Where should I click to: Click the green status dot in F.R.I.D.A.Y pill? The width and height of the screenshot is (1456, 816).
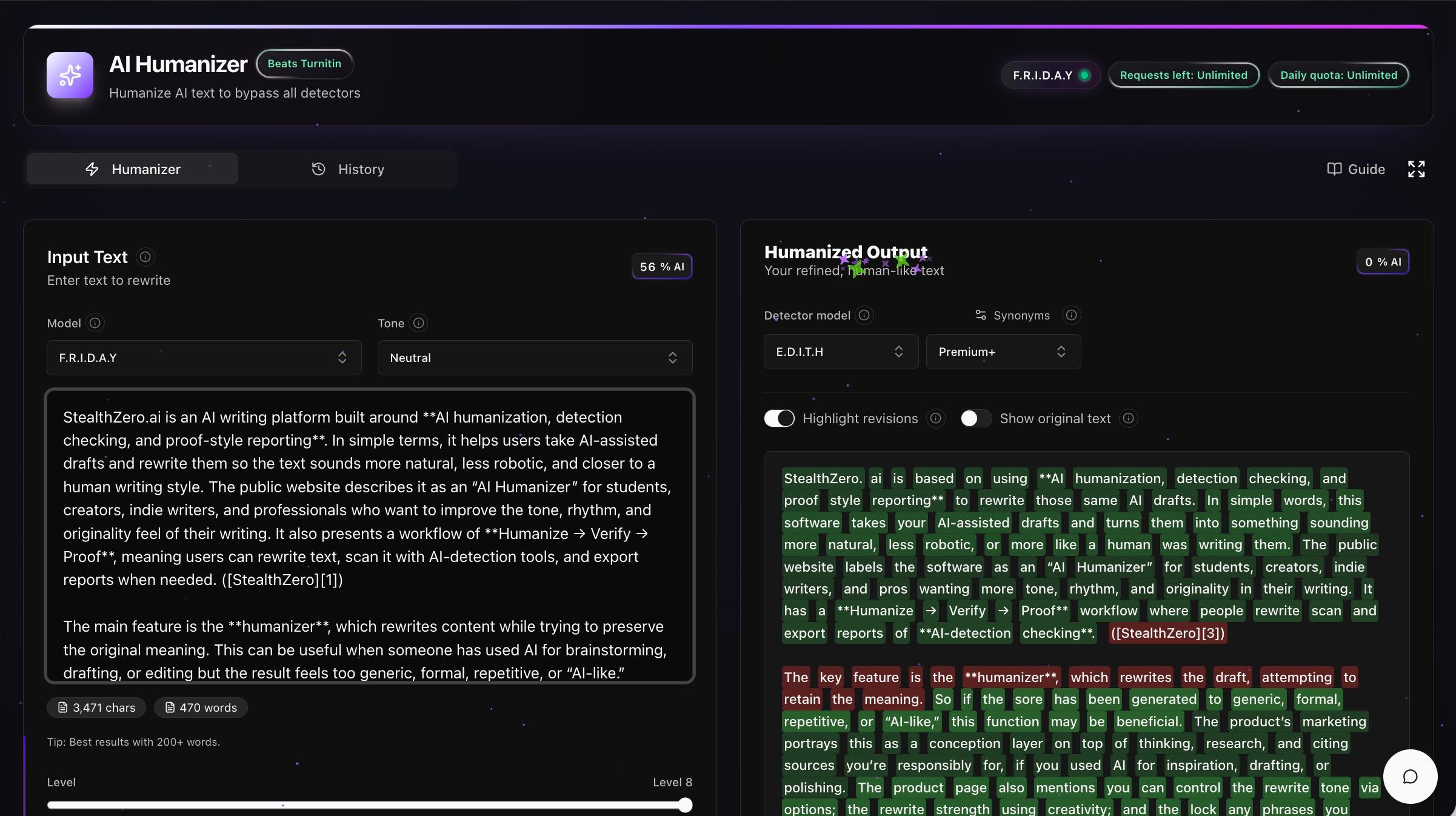(1084, 75)
